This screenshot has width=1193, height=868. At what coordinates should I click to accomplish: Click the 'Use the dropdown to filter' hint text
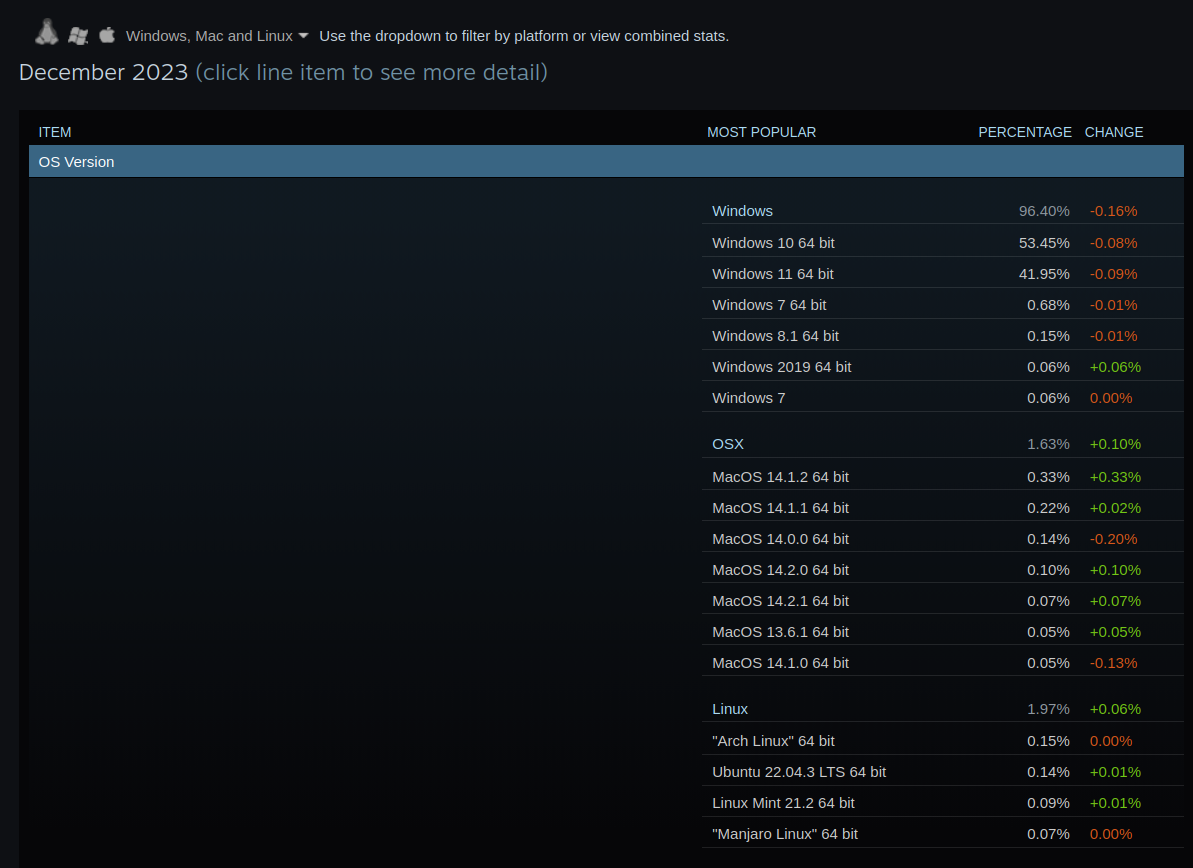[523, 36]
